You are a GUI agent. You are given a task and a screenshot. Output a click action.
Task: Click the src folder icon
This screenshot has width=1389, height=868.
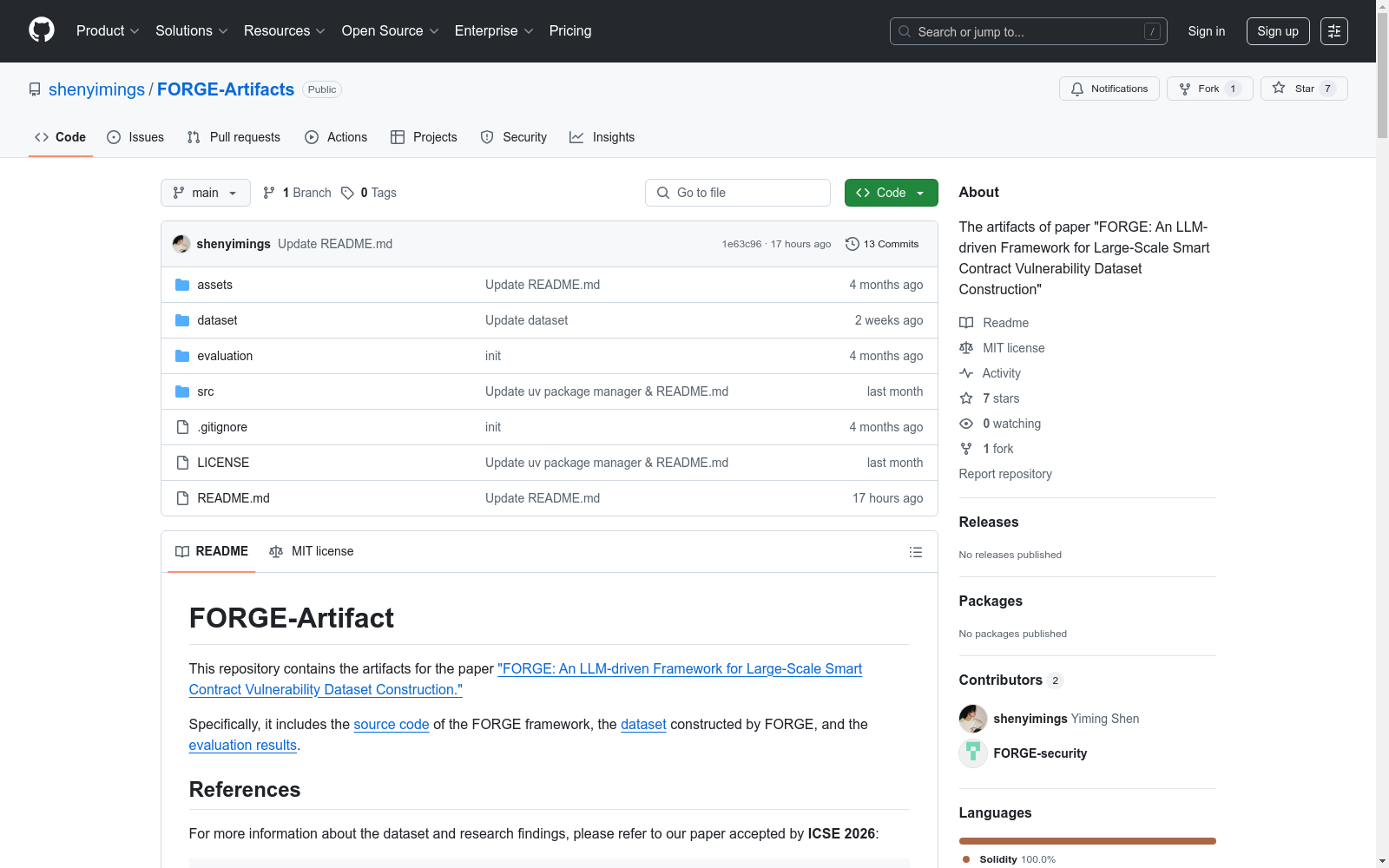(x=182, y=391)
